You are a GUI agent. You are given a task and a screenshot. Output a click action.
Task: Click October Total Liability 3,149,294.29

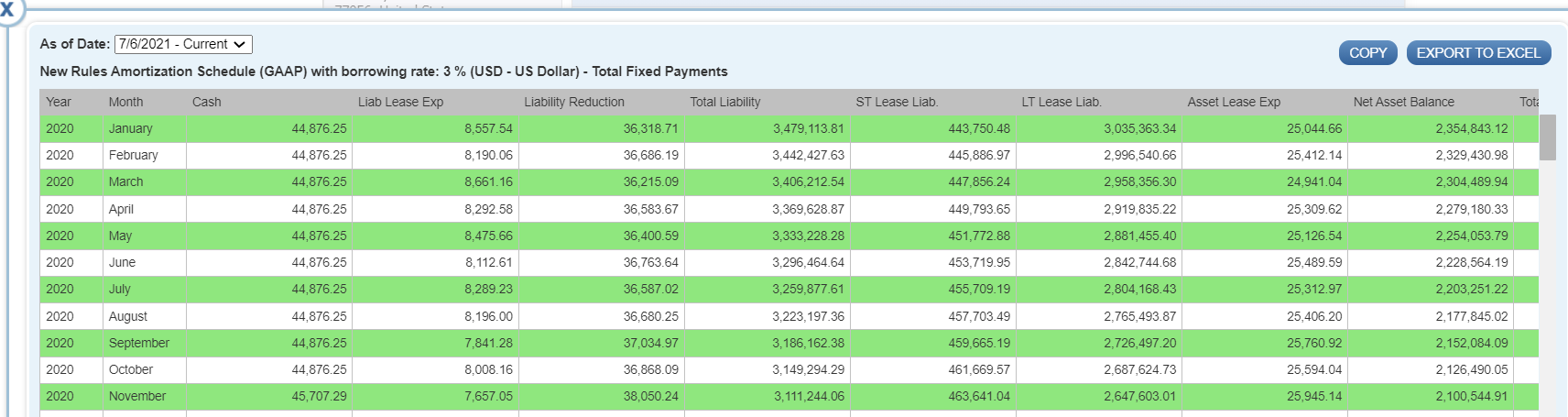pos(809,369)
